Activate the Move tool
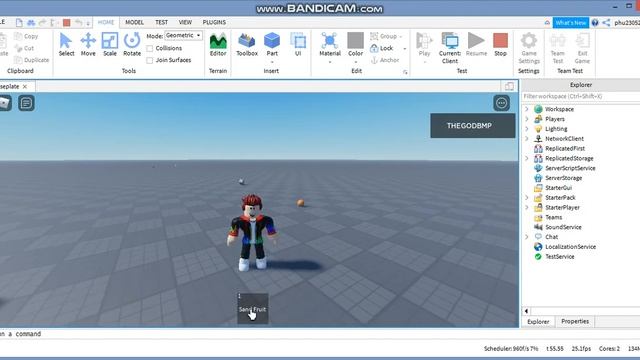 88,44
